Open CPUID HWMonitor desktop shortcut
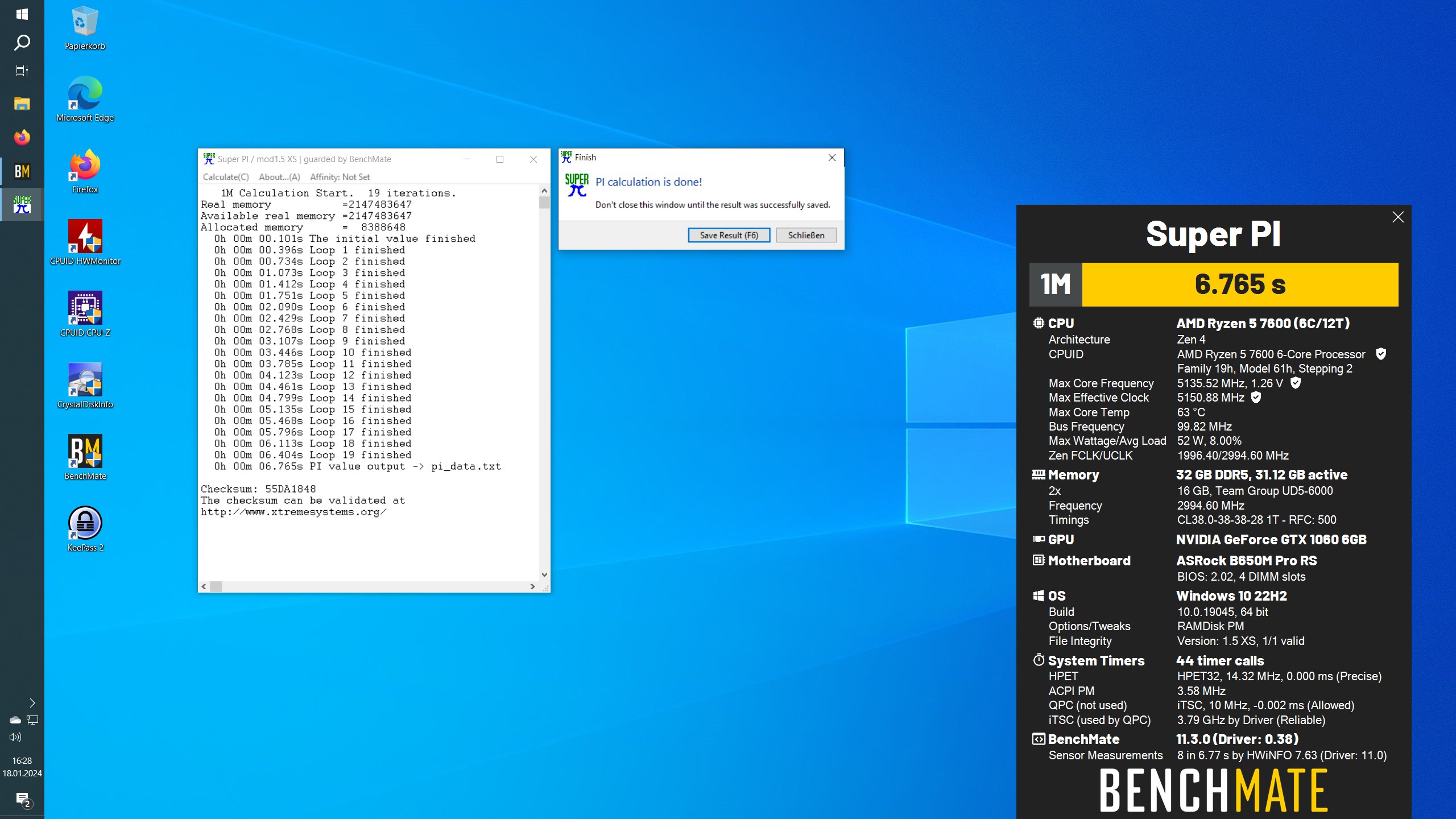 coord(85,243)
